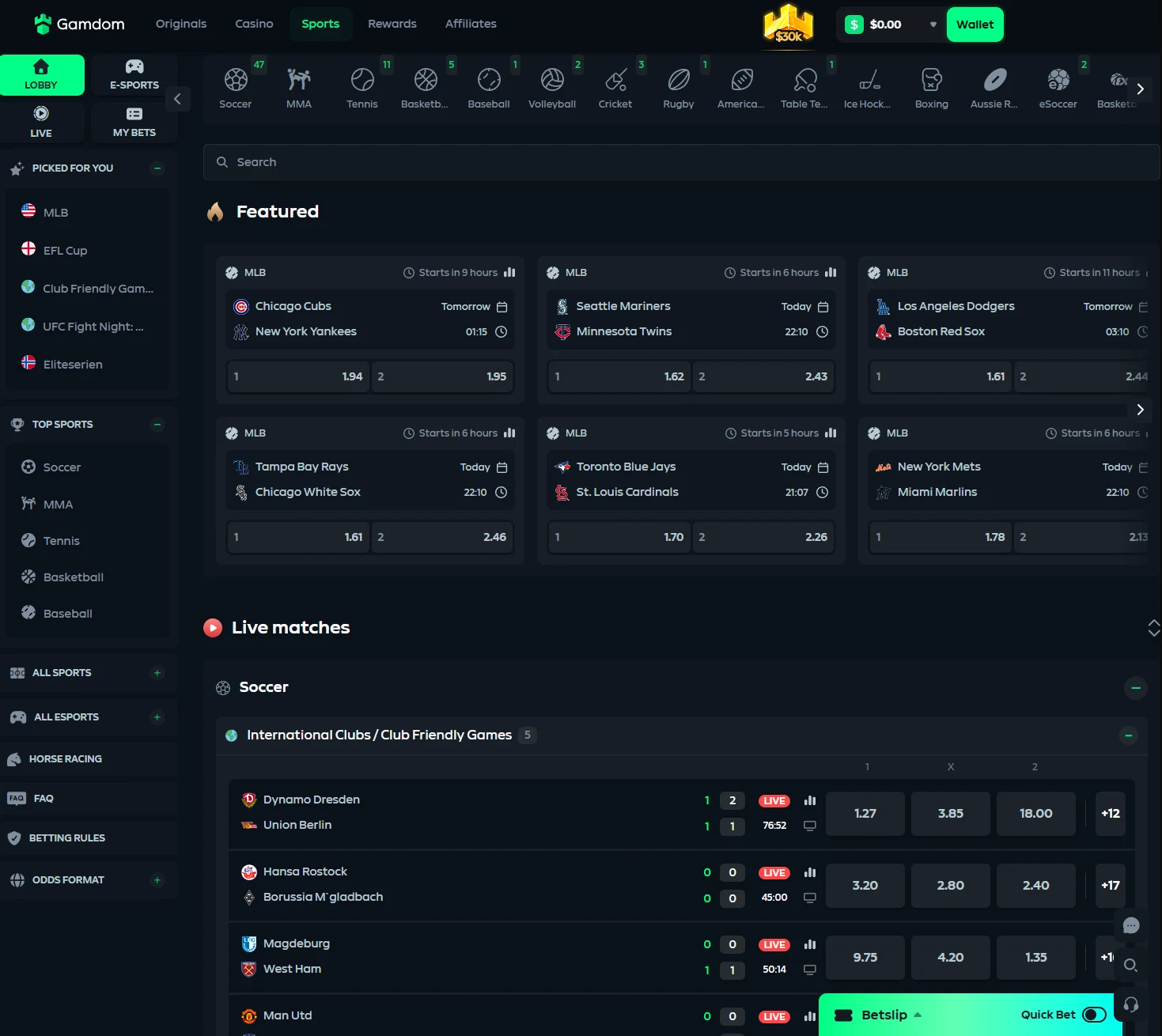Toggle the Quick Bet switch
1162x1036 pixels.
[1095, 1015]
